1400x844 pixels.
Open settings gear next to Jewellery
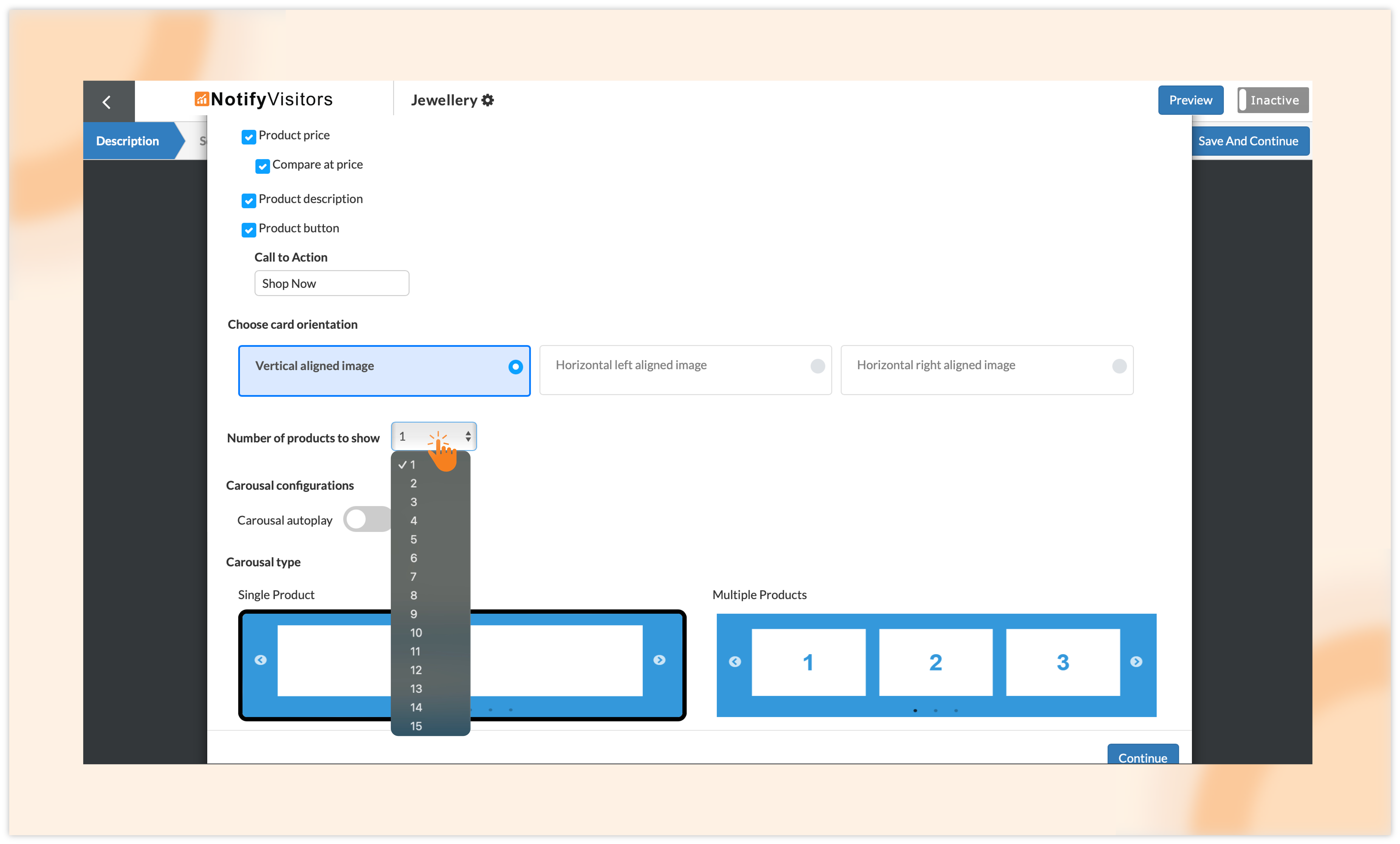pos(487,101)
